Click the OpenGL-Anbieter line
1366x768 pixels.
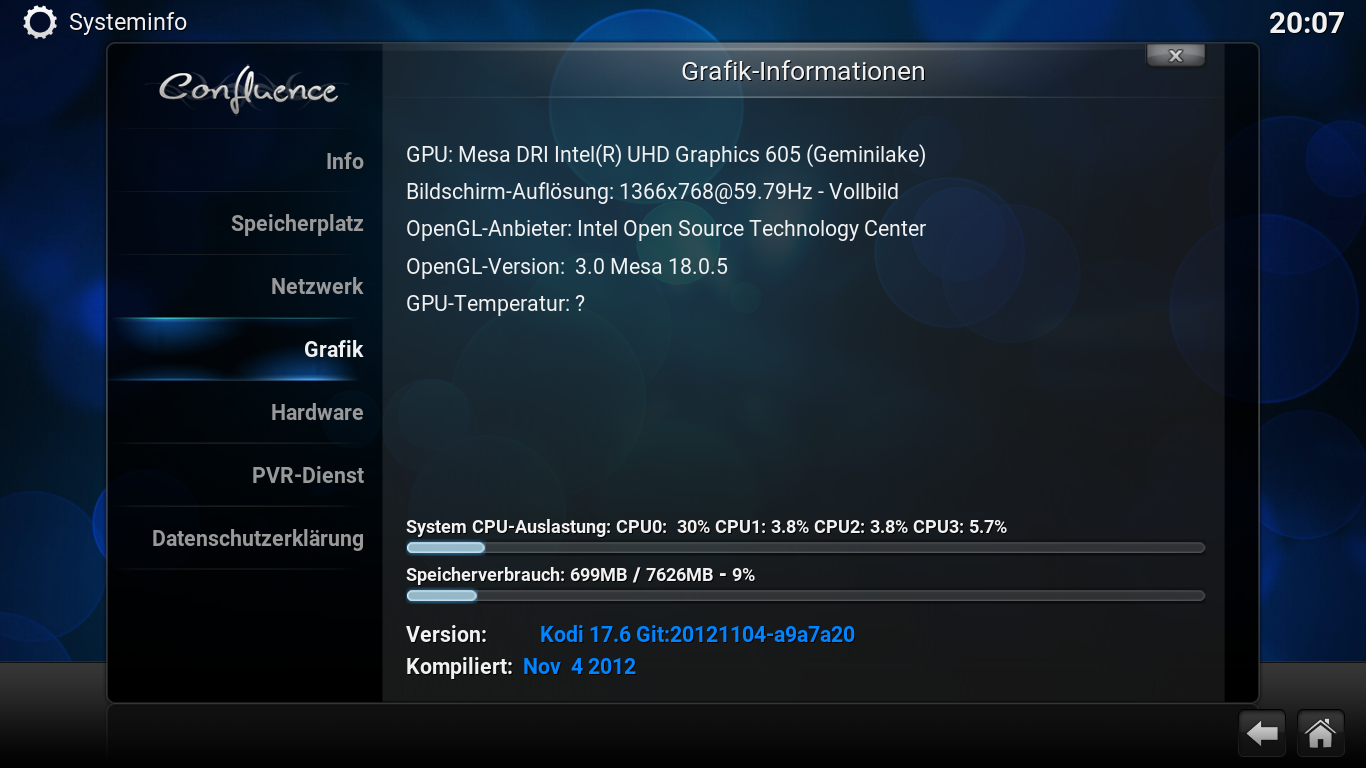[666, 229]
